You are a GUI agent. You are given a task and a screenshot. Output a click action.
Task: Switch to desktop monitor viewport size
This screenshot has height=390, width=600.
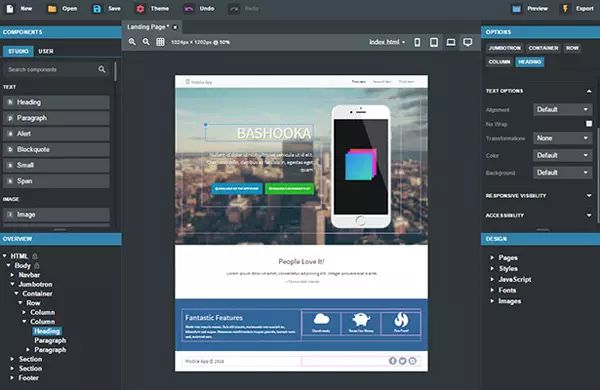coord(468,42)
